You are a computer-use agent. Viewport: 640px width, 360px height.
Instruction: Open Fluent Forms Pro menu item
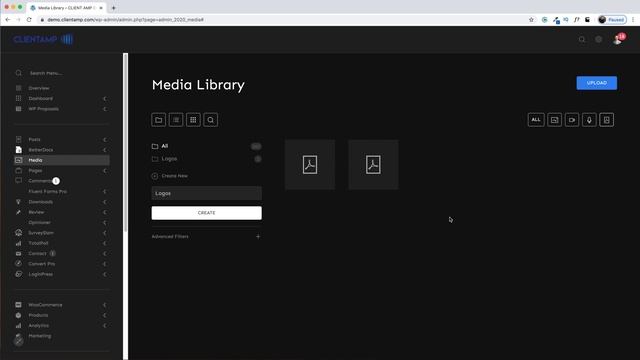click(x=48, y=191)
